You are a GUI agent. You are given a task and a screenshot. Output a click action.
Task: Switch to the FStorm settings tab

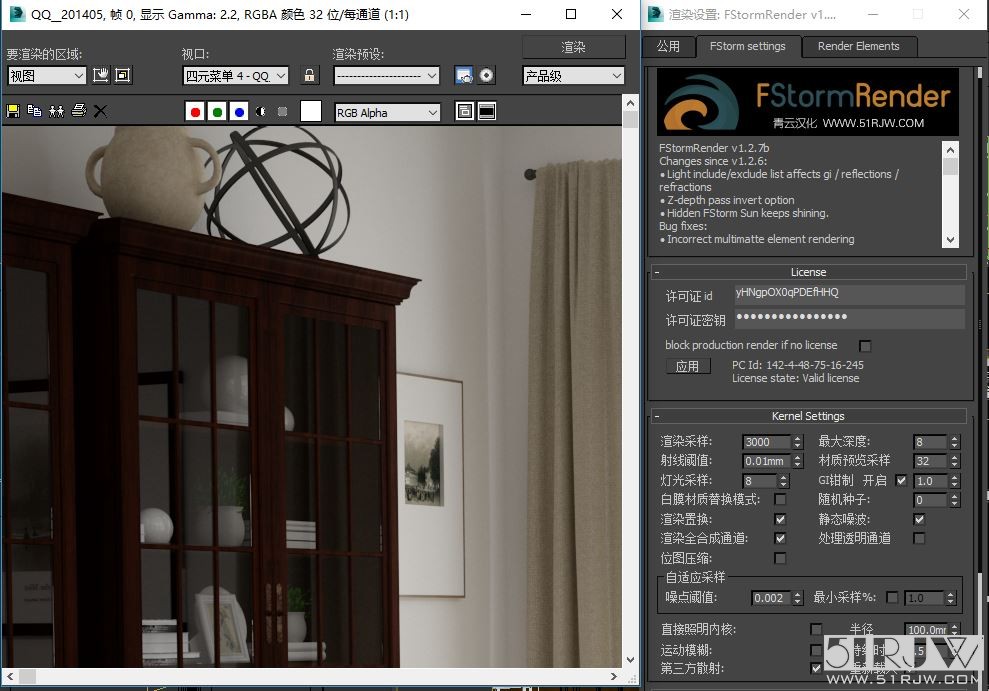(747, 46)
